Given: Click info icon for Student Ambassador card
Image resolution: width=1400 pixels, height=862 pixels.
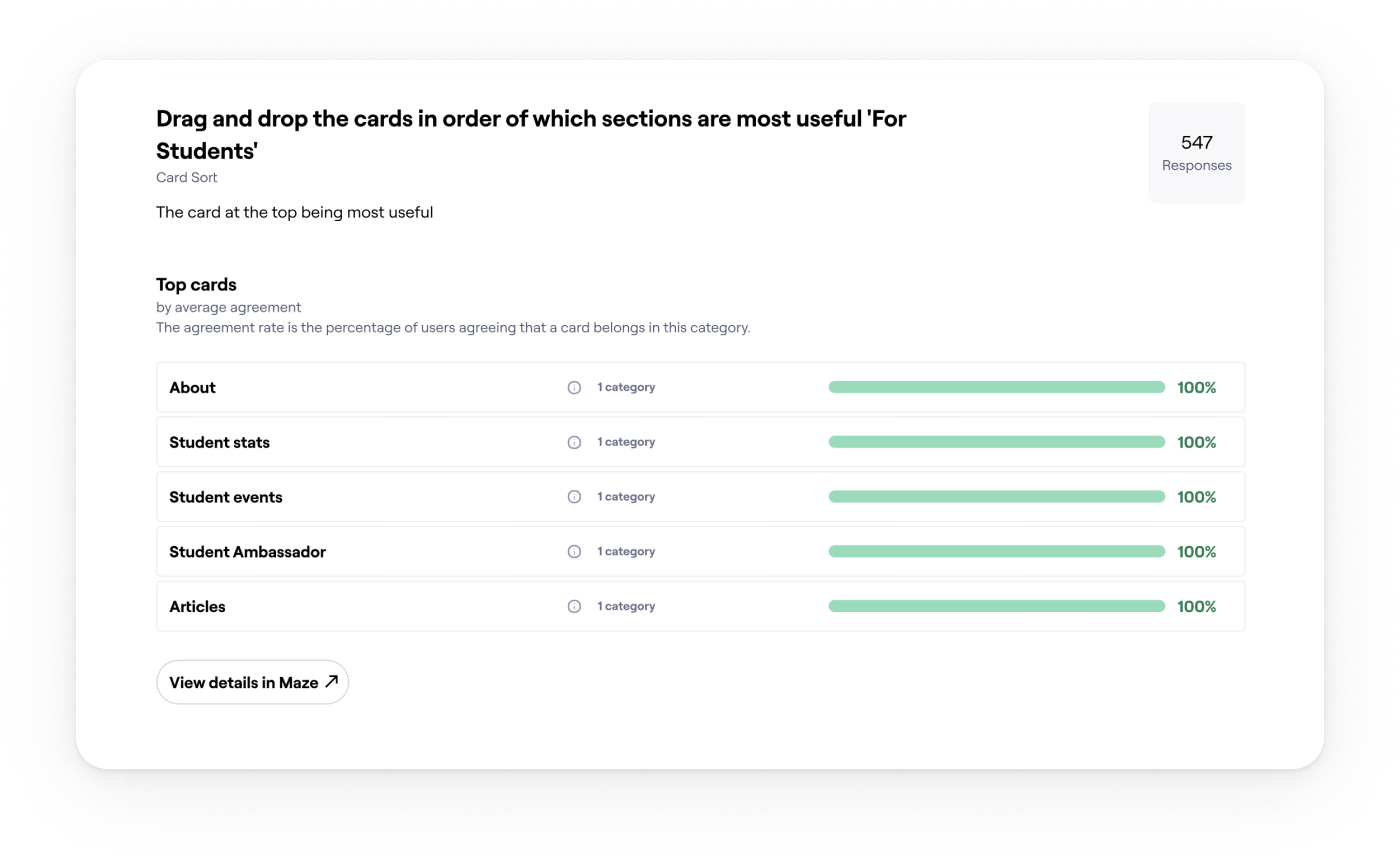Looking at the screenshot, I should coord(574,552).
